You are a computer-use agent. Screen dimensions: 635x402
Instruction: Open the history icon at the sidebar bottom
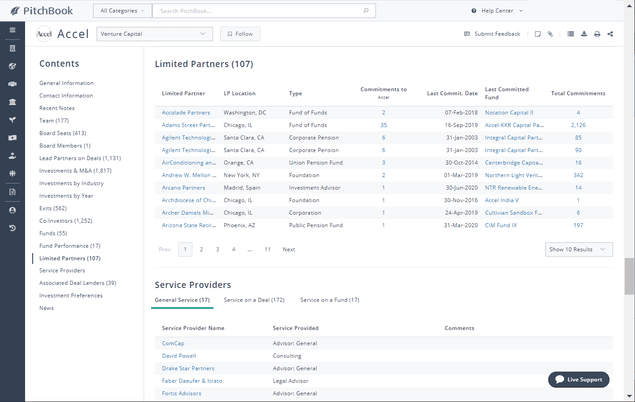coord(12,228)
